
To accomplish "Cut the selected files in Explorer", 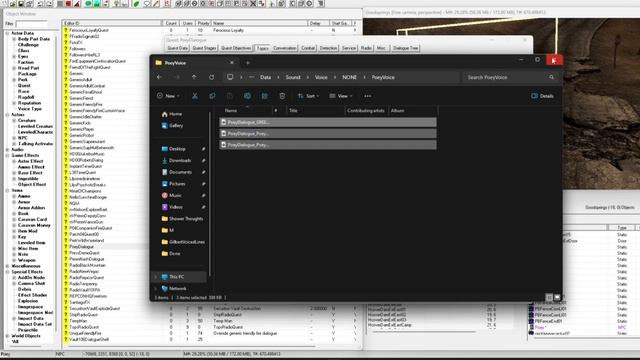I will pyautogui.click(x=195, y=96).
